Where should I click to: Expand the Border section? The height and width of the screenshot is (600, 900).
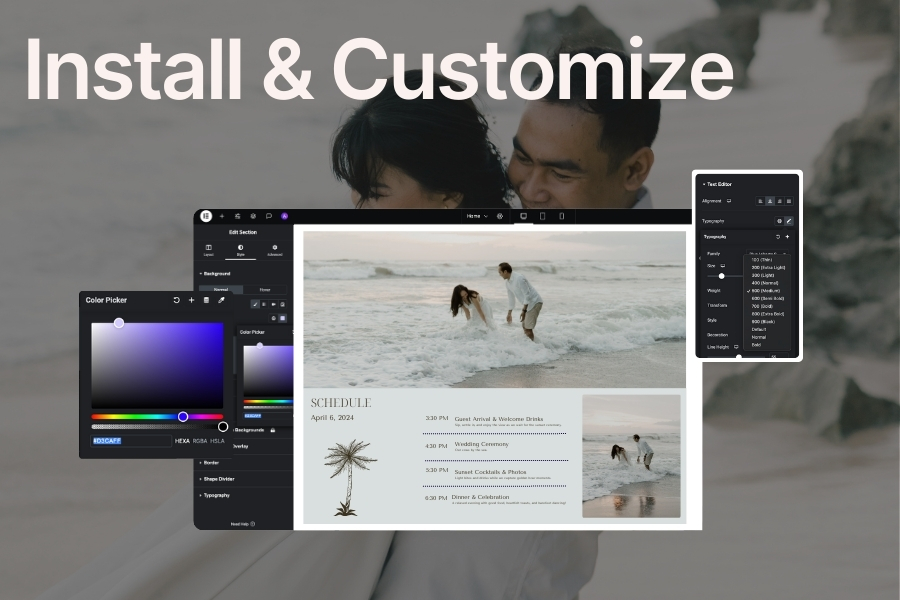pos(212,462)
